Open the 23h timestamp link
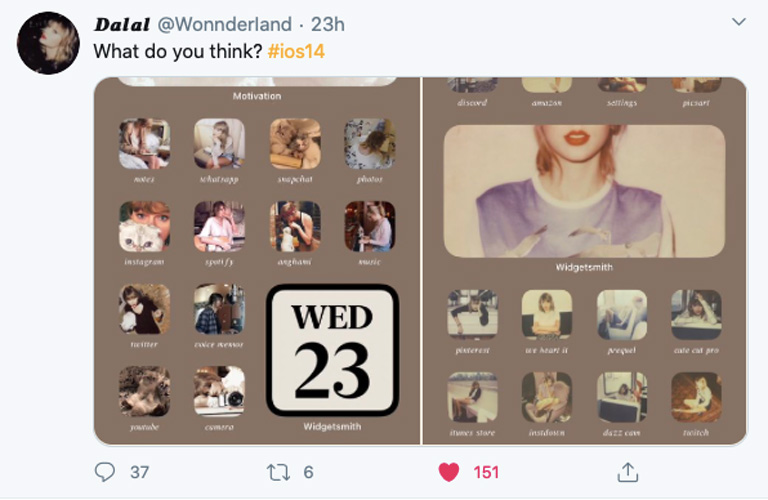Screen dimensions: 768x500 click(328, 24)
